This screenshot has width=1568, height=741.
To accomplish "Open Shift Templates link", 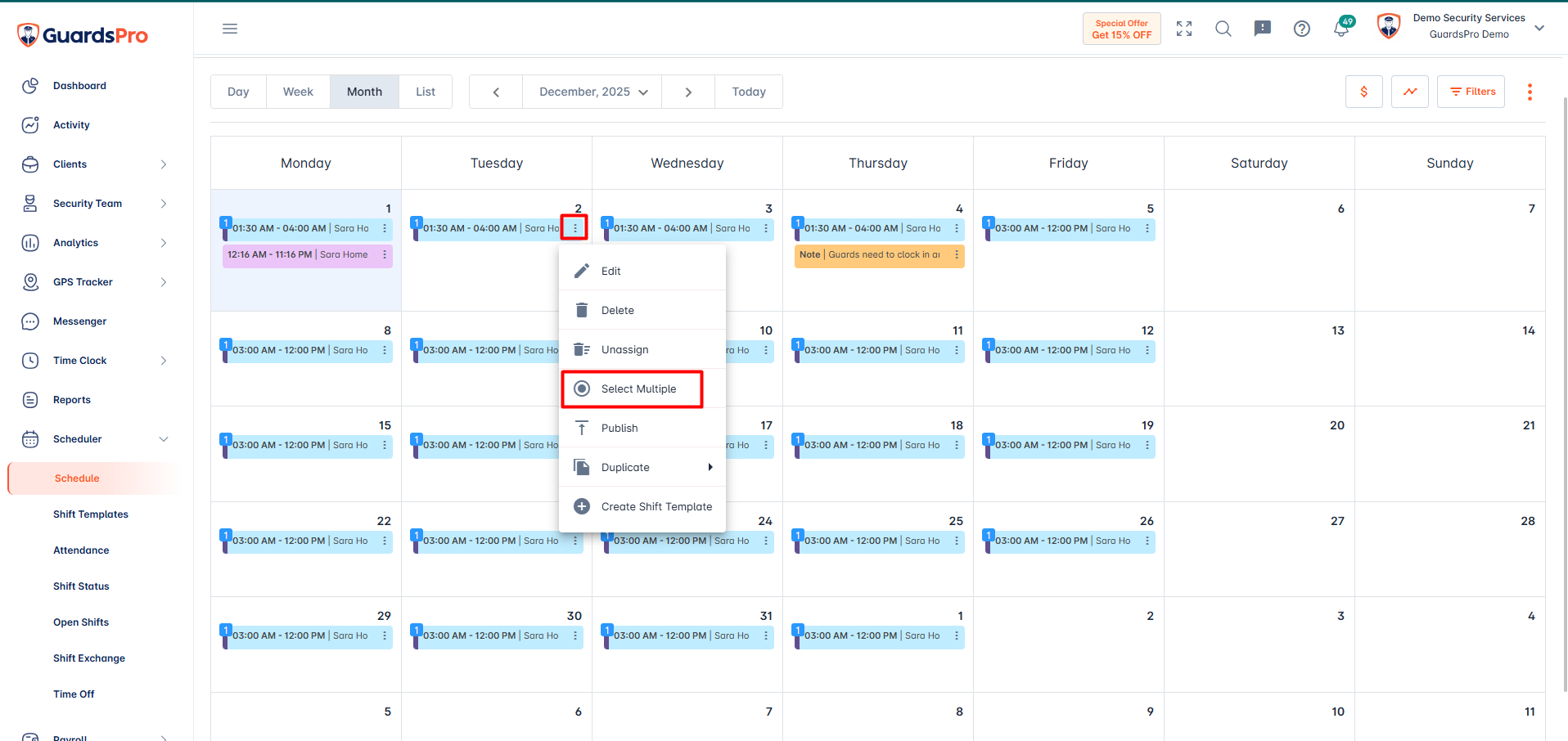I will tap(91, 514).
